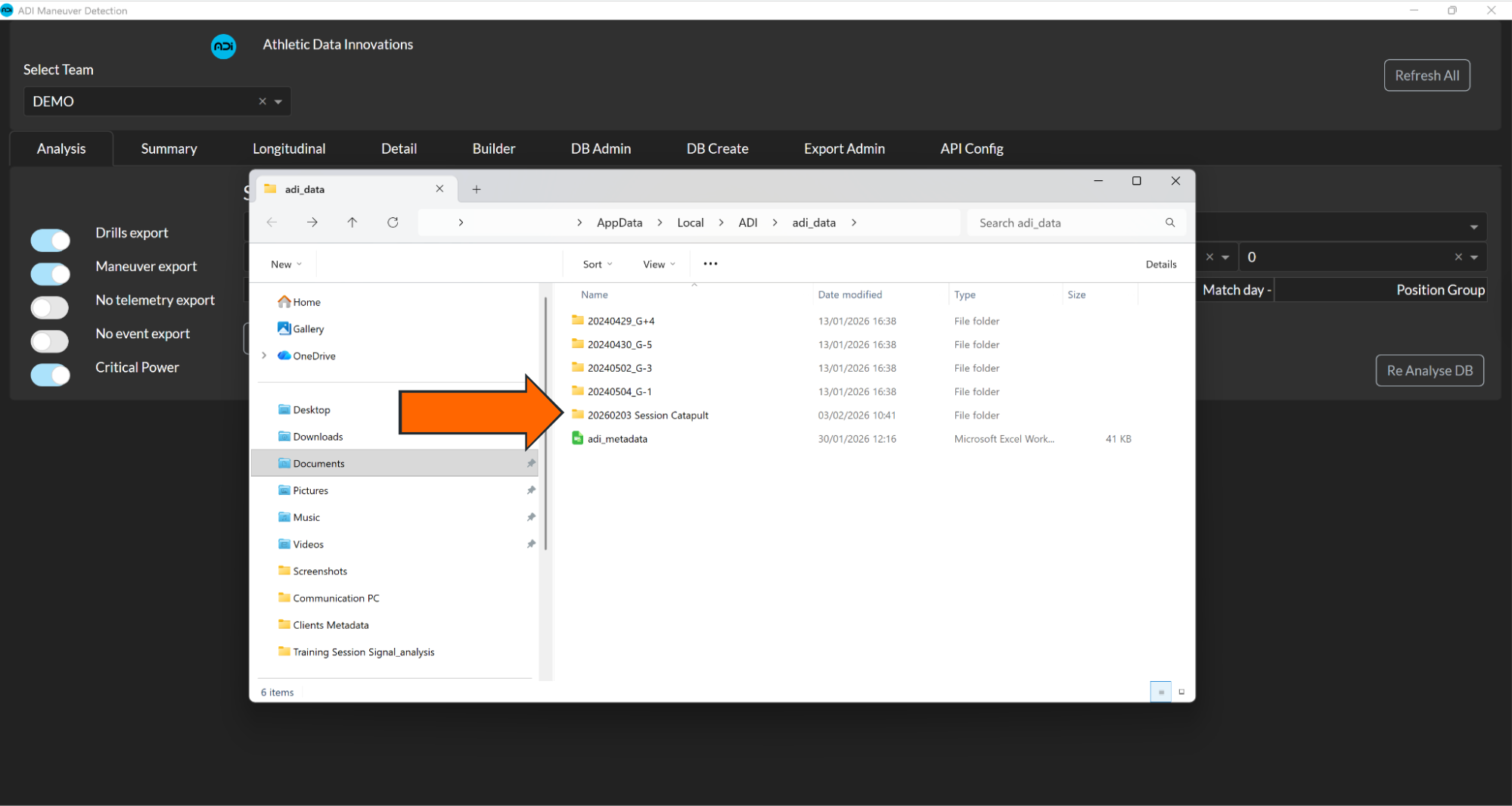Open the View dropdown menu
Viewport: 1512px width, 806px height.
tap(659, 264)
